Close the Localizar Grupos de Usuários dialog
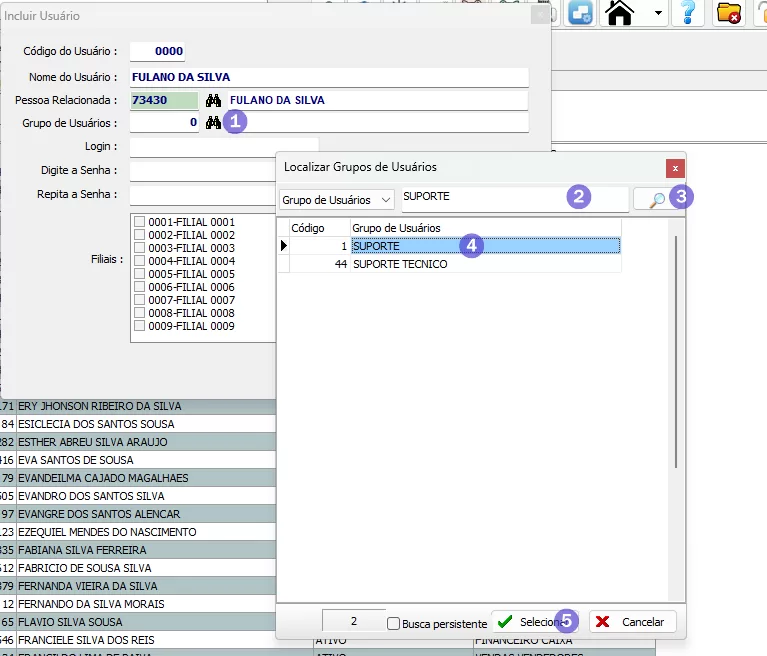 [676, 167]
